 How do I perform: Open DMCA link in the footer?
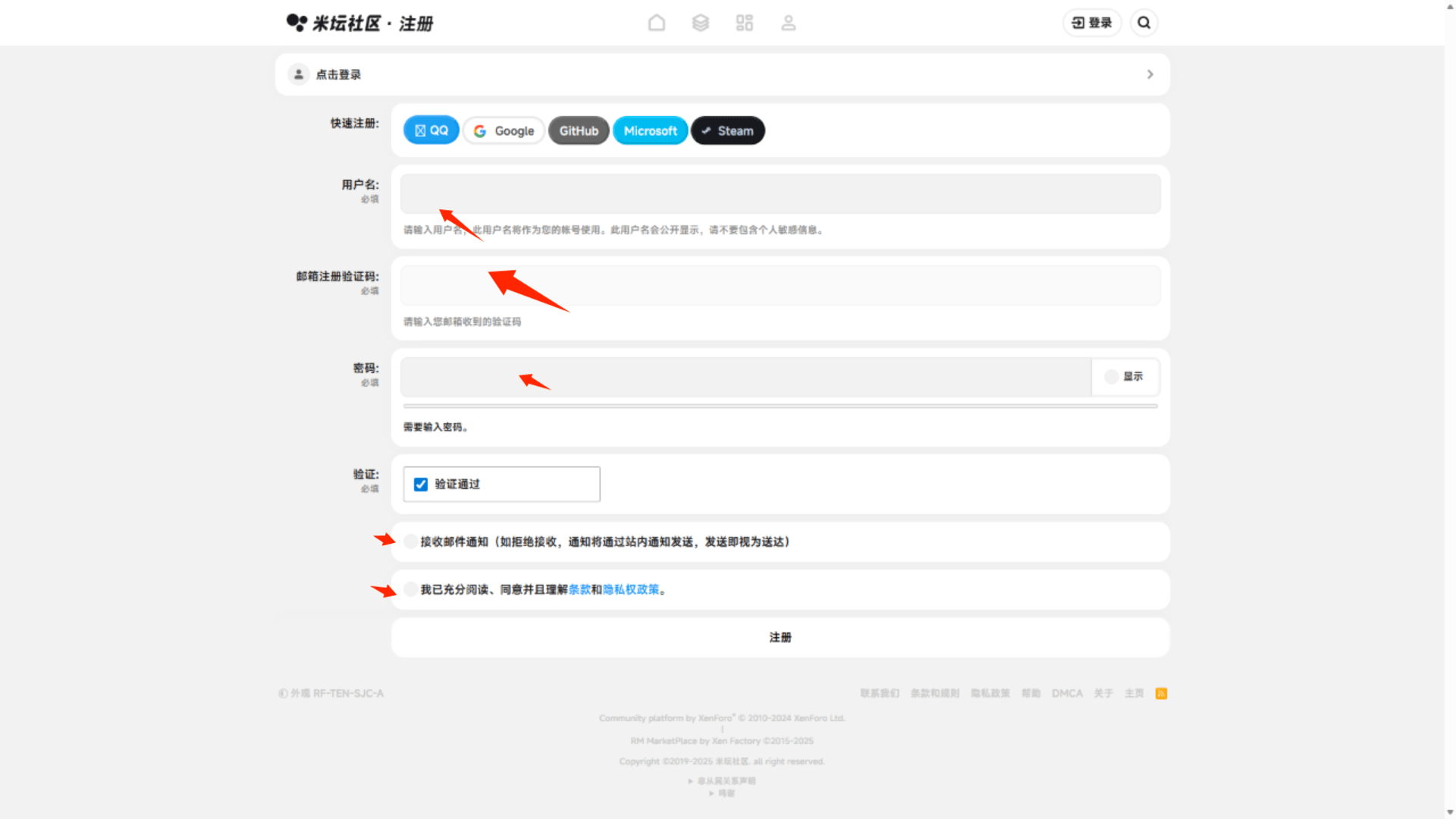point(1067,693)
